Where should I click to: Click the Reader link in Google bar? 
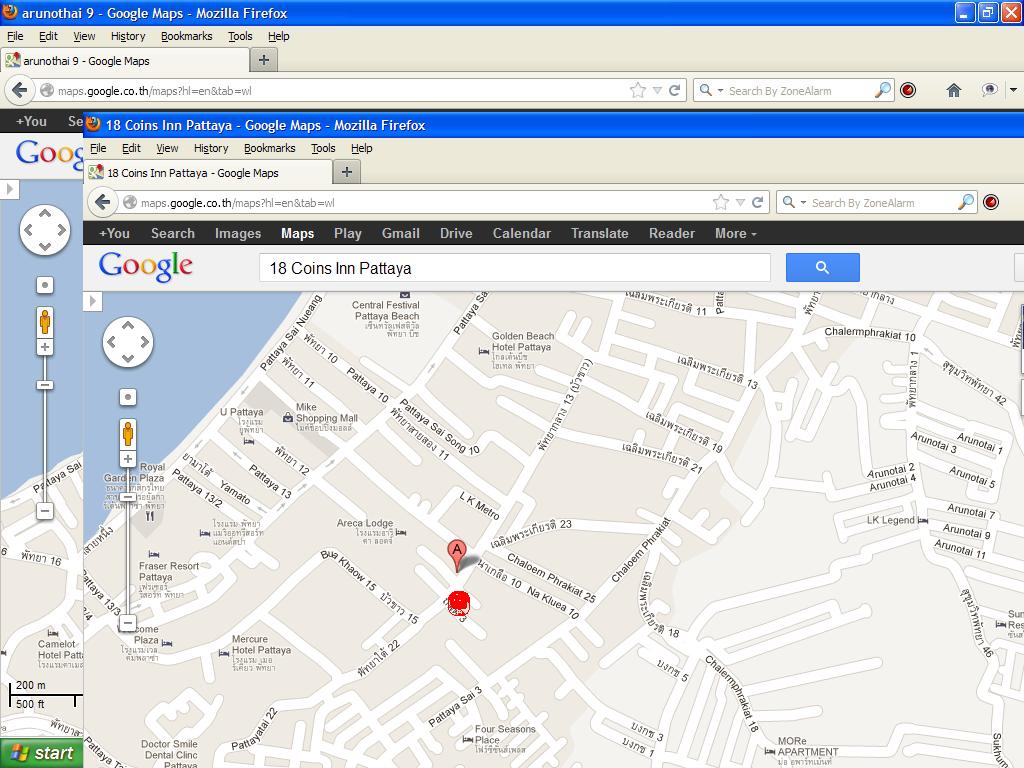[x=671, y=233]
